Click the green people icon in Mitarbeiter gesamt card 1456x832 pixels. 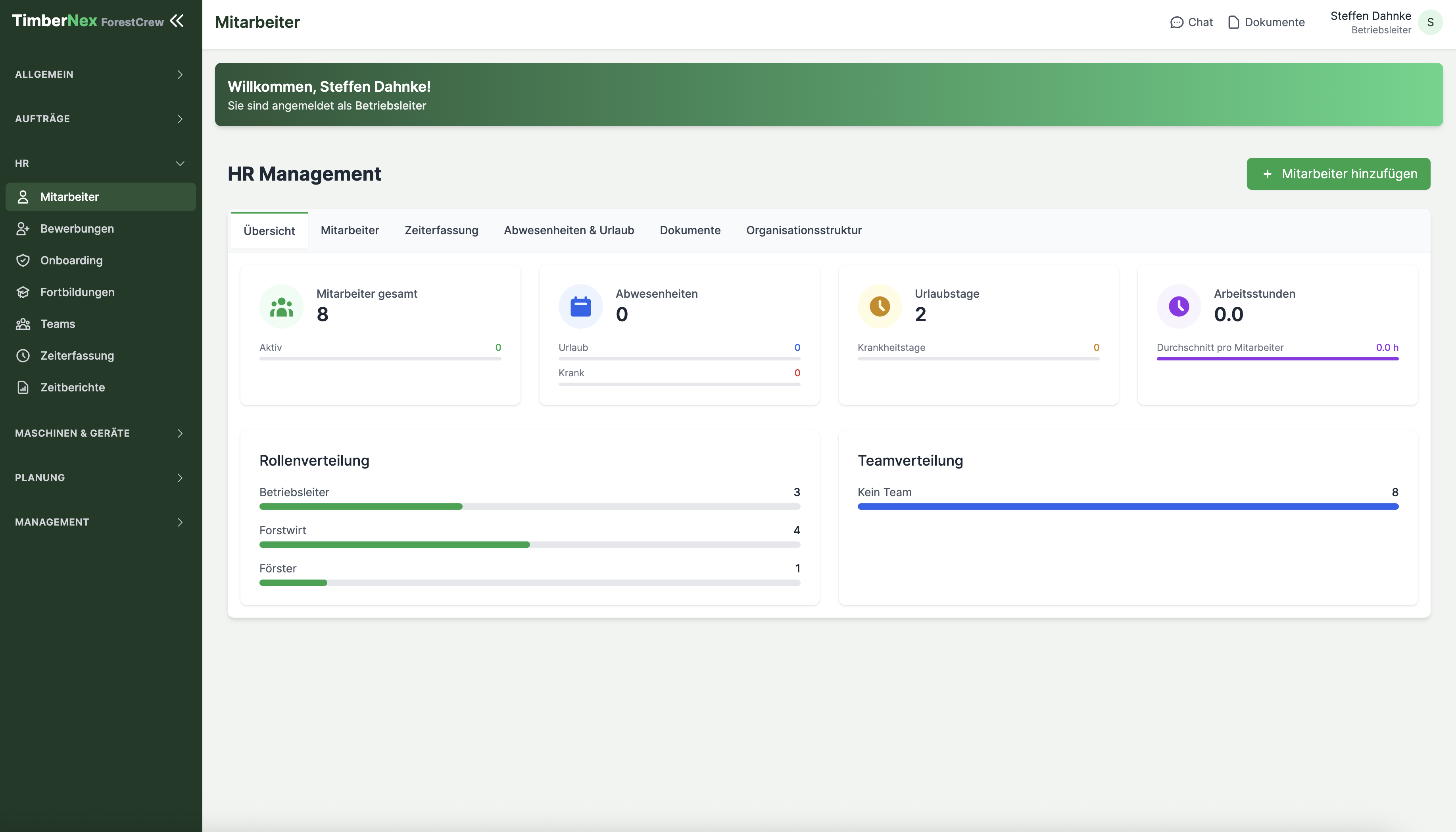point(282,307)
